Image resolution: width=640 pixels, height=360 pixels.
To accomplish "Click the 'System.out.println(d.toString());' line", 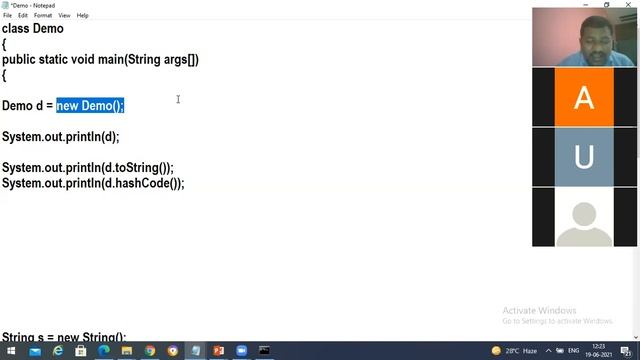I will coord(88,168).
